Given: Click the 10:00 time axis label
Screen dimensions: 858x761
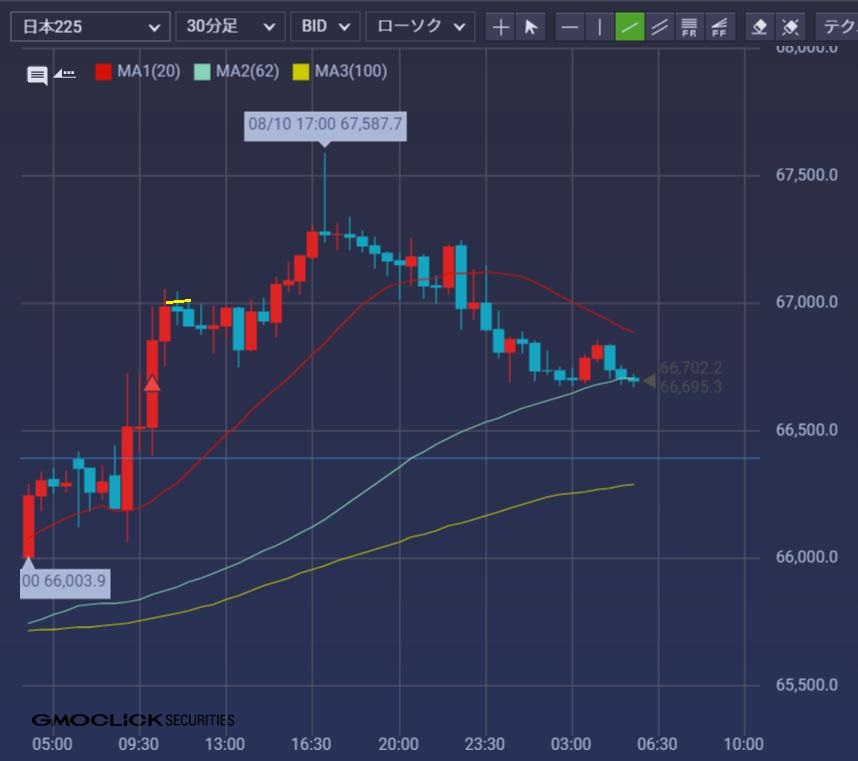Looking at the screenshot, I should [744, 744].
